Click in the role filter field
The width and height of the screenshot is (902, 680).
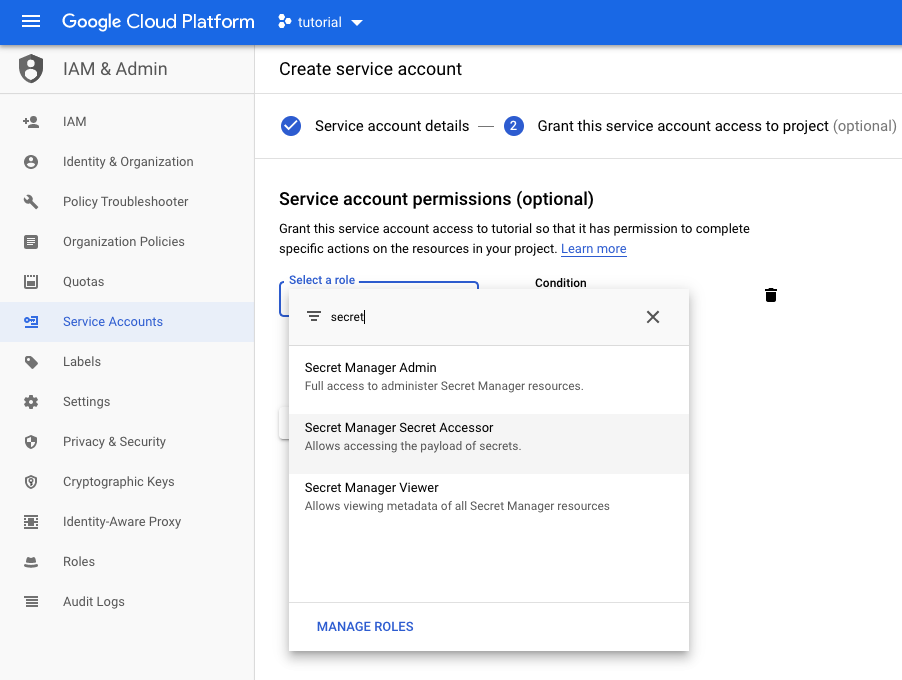[482, 317]
